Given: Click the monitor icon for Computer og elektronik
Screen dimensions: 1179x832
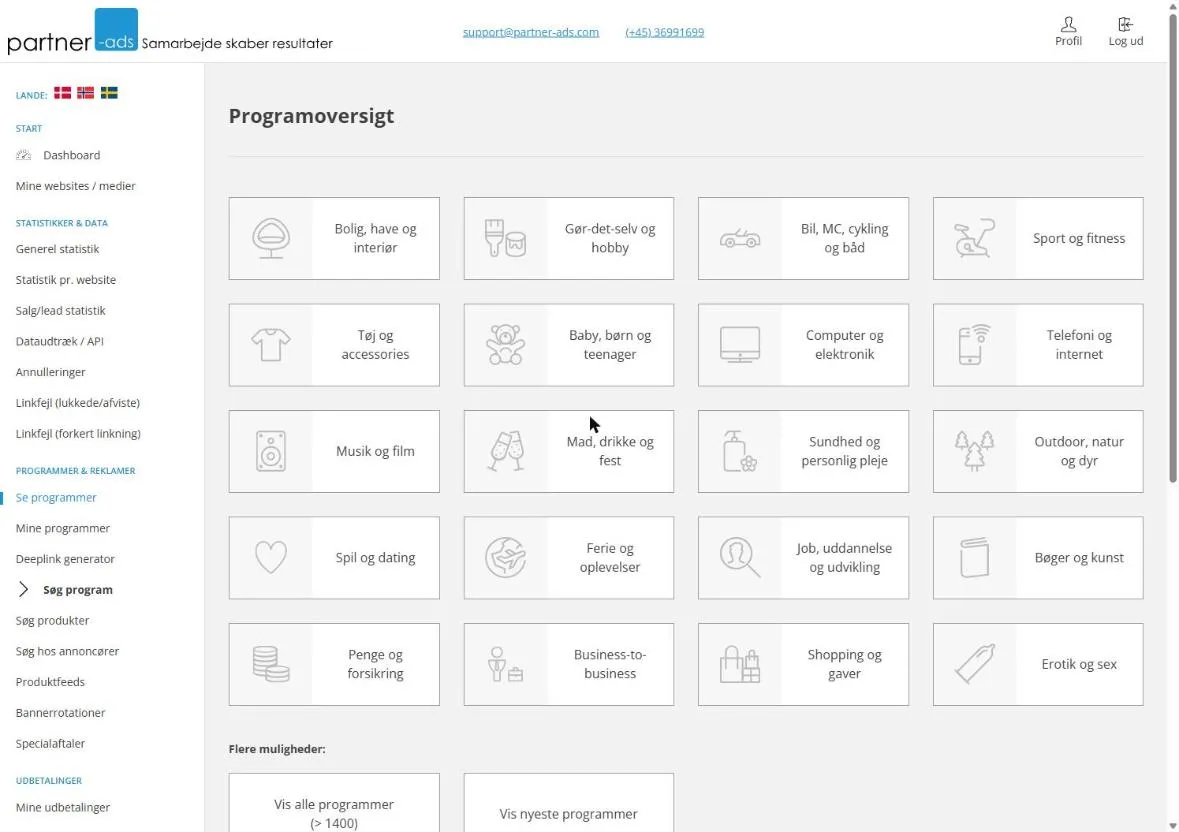Looking at the screenshot, I should (740, 345).
